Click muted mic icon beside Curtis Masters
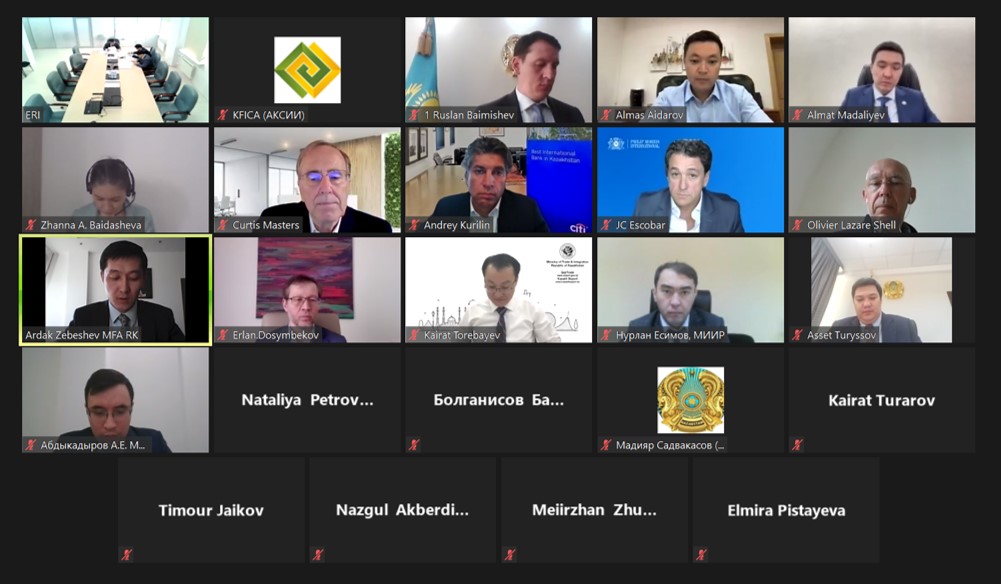 (x=223, y=225)
